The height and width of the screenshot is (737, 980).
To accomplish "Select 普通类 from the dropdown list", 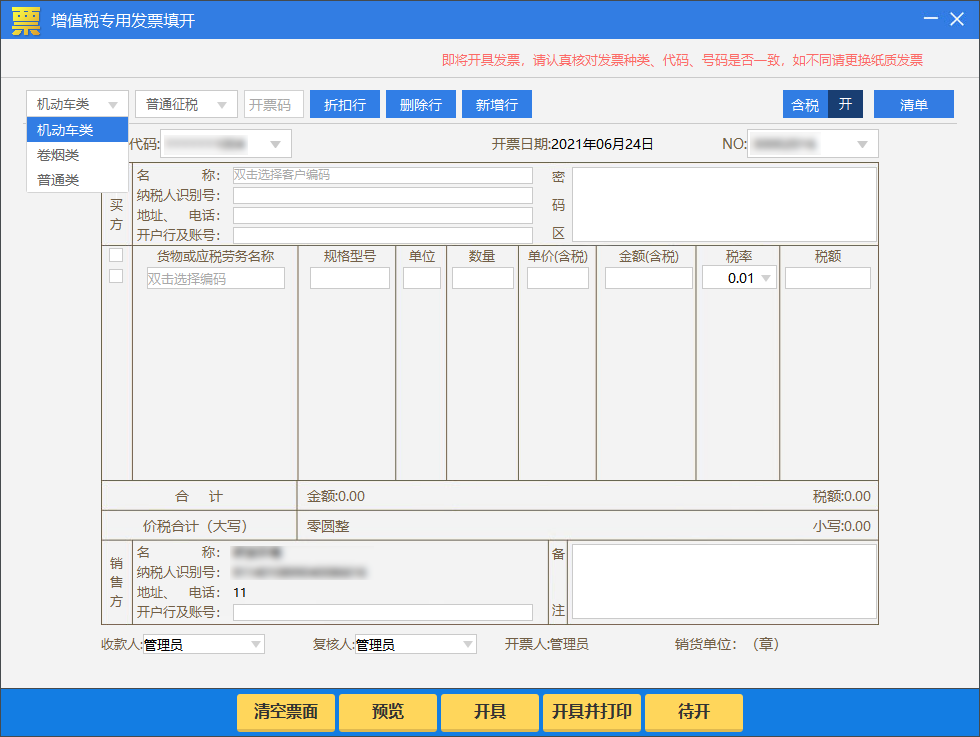I will (59, 180).
